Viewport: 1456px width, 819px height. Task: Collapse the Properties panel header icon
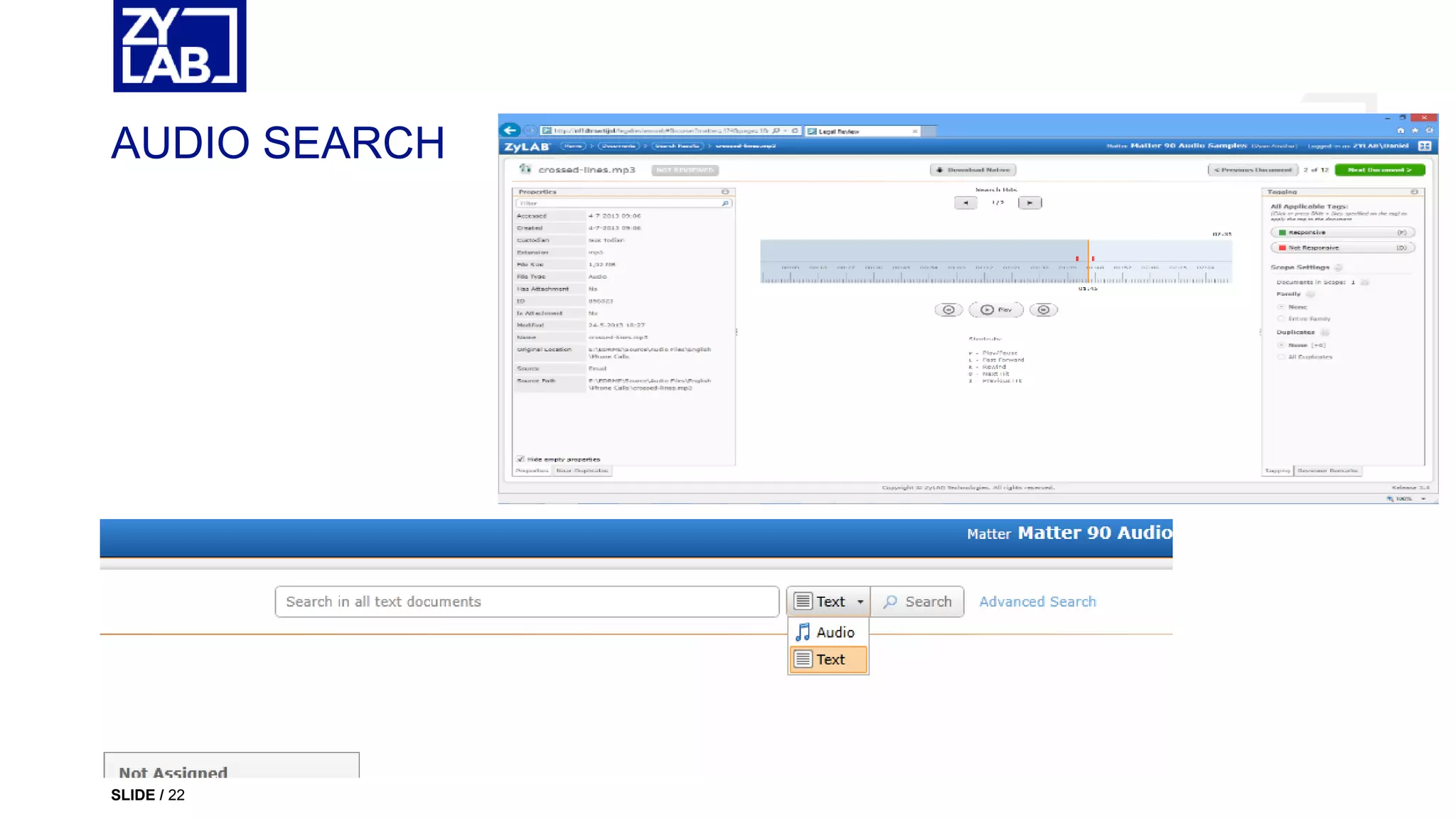pos(725,192)
